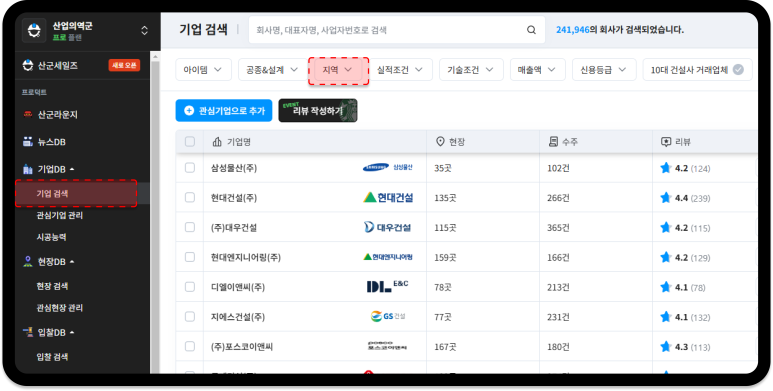The height and width of the screenshot is (391, 773).
Task: Check the 현대엔지니어링(주) row checkbox
Action: pyautogui.click(x=190, y=257)
